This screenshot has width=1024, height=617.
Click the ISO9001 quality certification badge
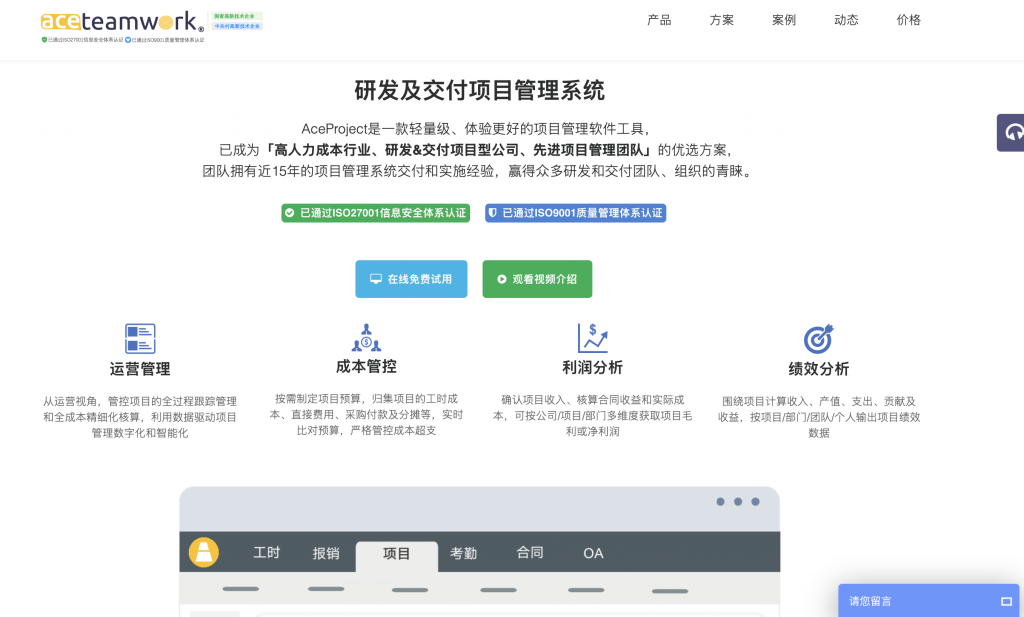(x=575, y=213)
